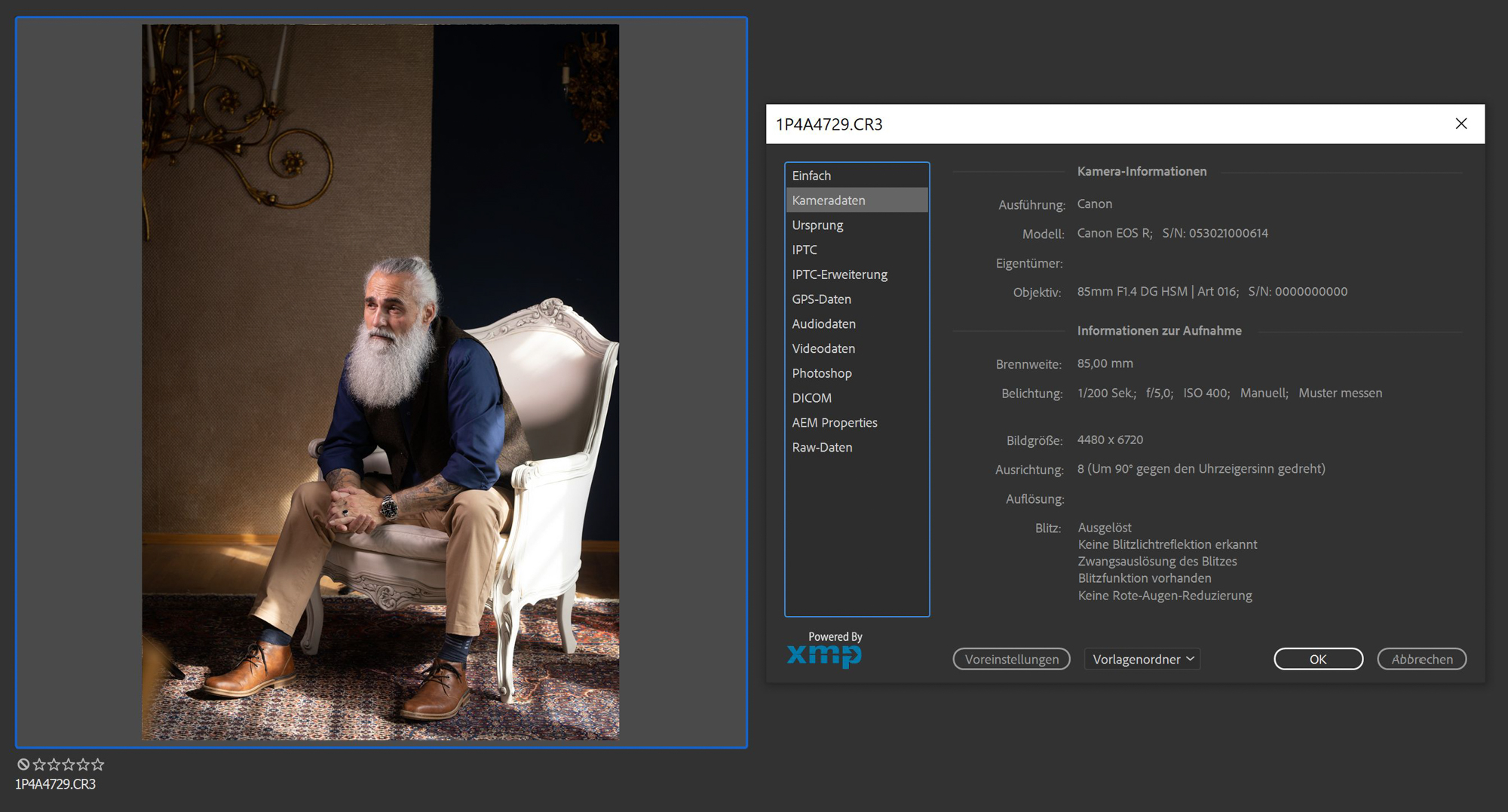Switch to the Ursprung section
The width and height of the screenshot is (1508, 812).
pyautogui.click(x=817, y=225)
